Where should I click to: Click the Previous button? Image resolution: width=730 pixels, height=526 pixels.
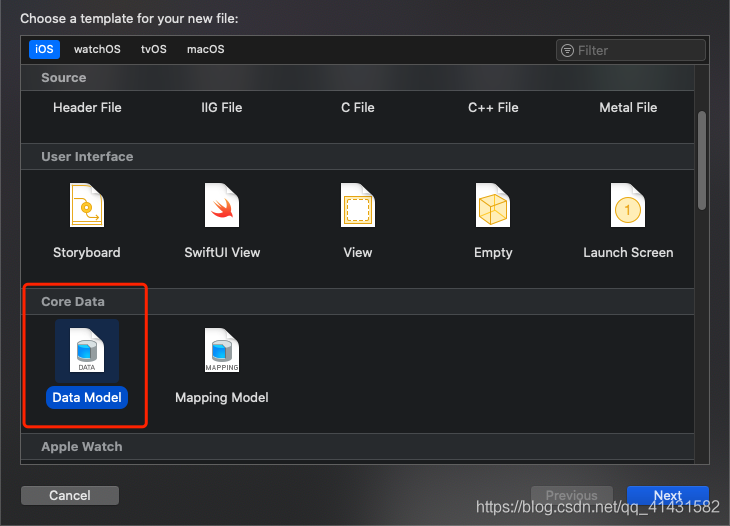tap(572, 495)
